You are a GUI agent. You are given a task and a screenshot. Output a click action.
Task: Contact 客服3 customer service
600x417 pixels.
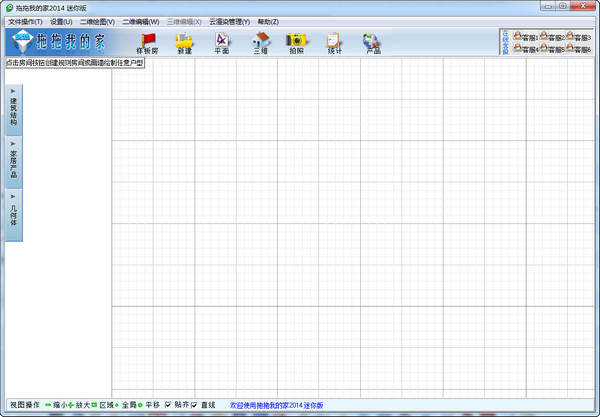[579, 36]
